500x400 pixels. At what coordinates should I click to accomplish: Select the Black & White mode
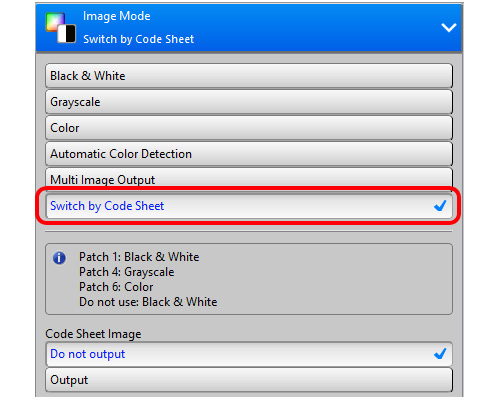coord(249,76)
